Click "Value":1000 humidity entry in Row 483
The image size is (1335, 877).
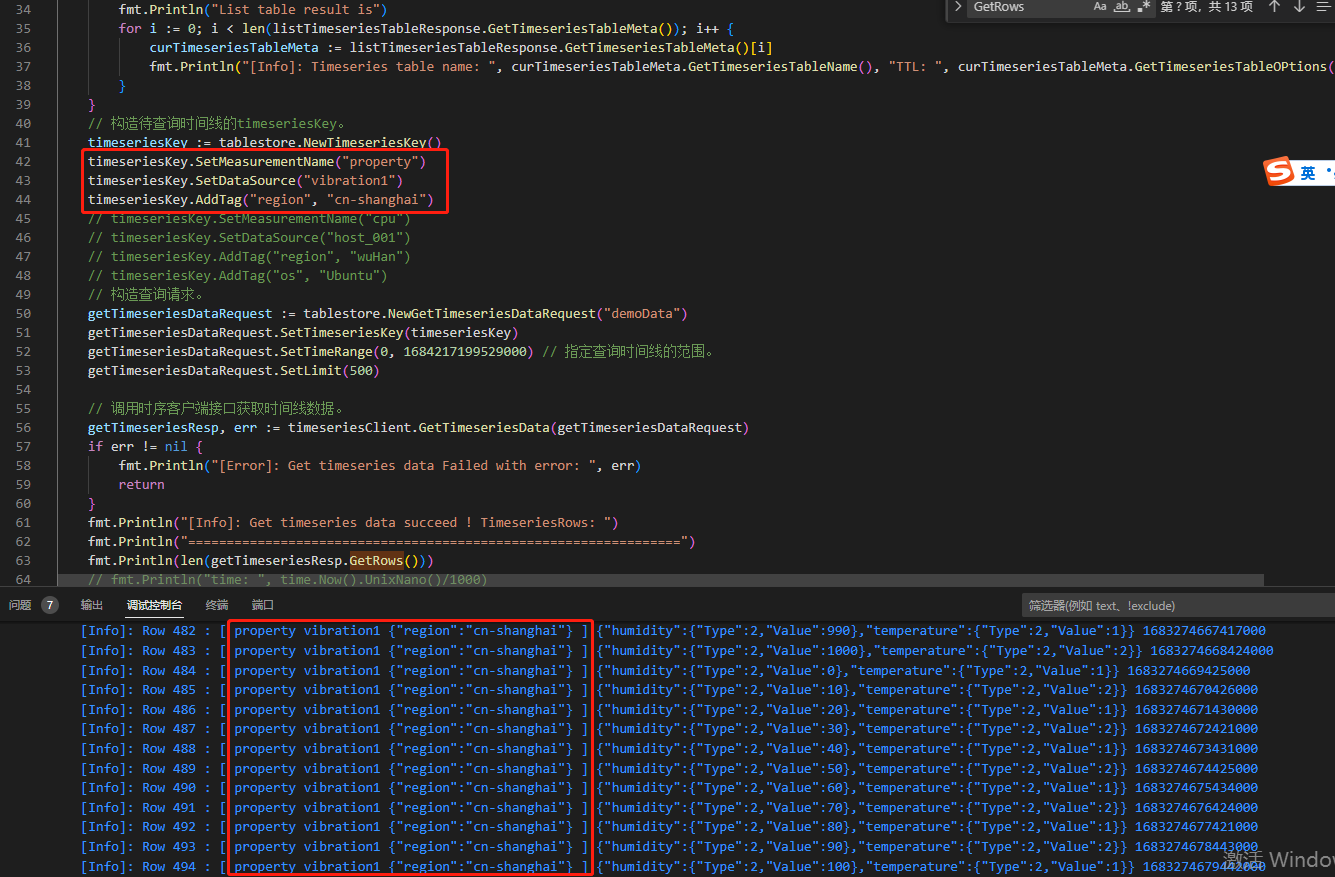click(x=813, y=651)
